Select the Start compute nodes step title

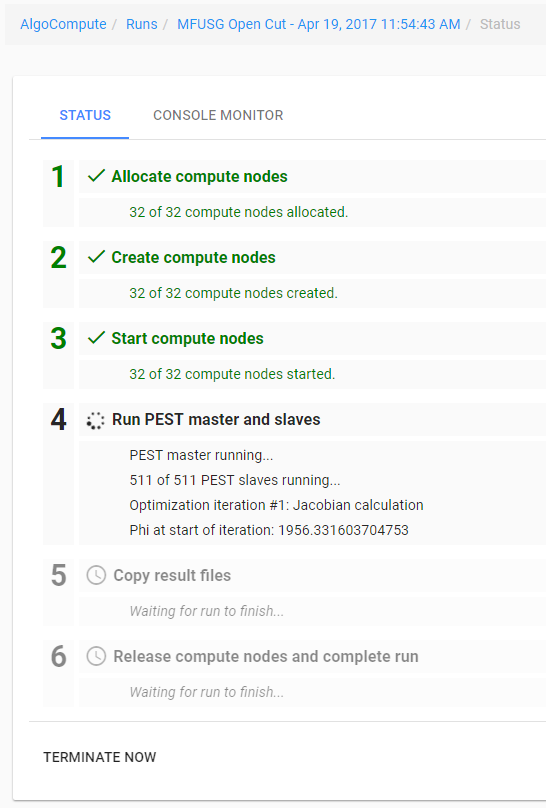[187, 338]
